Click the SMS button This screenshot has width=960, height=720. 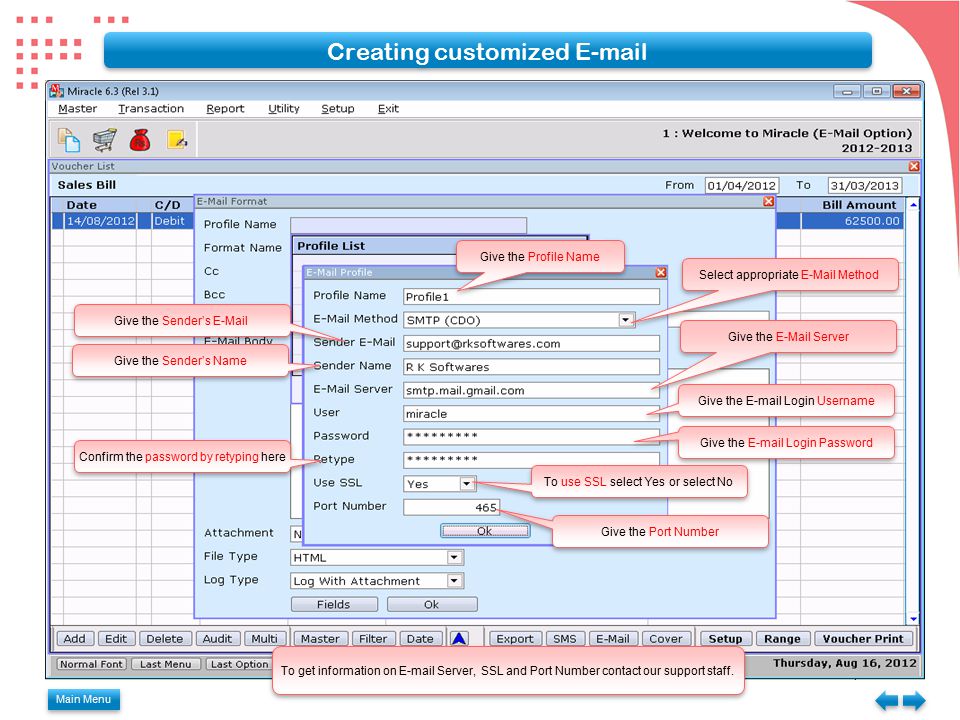click(564, 639)
